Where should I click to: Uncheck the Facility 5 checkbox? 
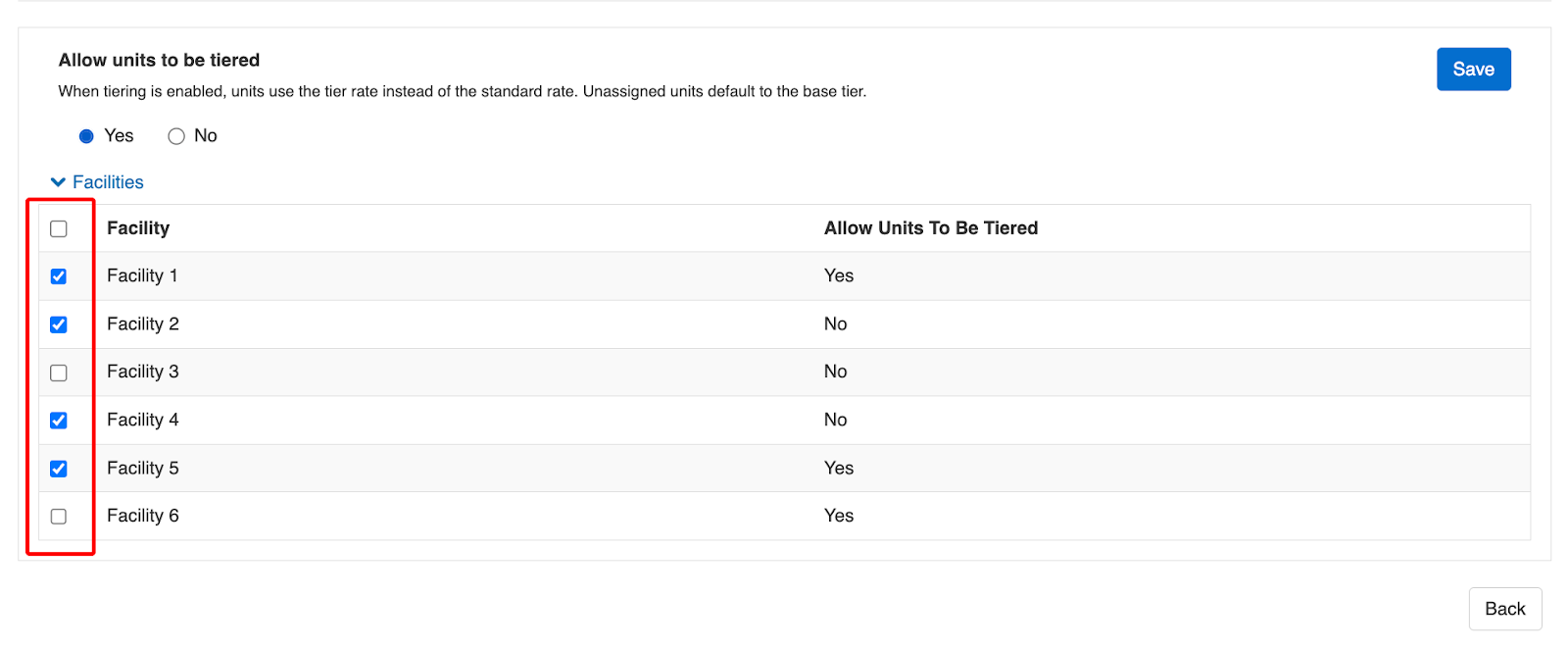(x=59, y=469)
